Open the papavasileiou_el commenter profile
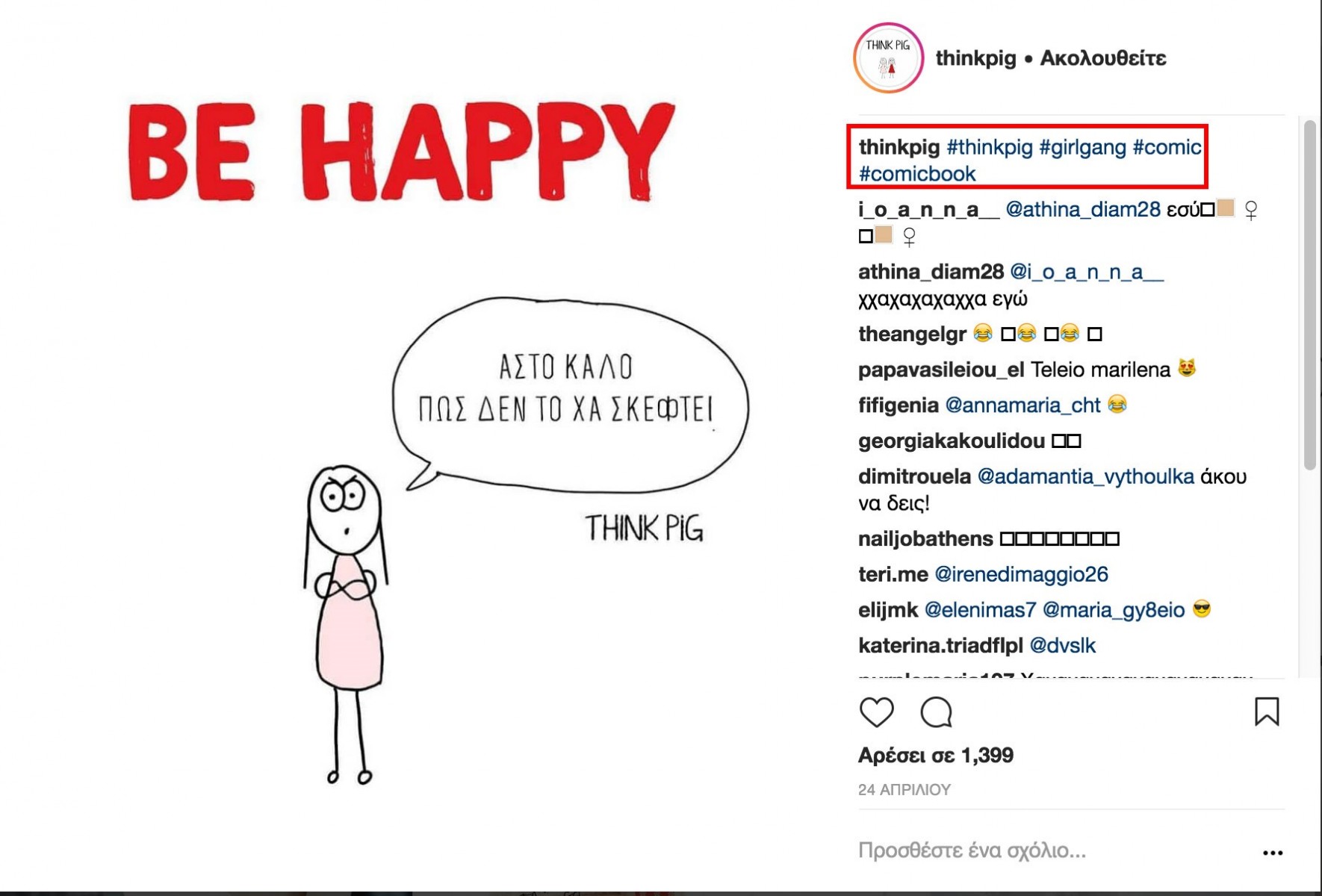The height and width of the screenshot is (896, 1322). click(941, 370)
